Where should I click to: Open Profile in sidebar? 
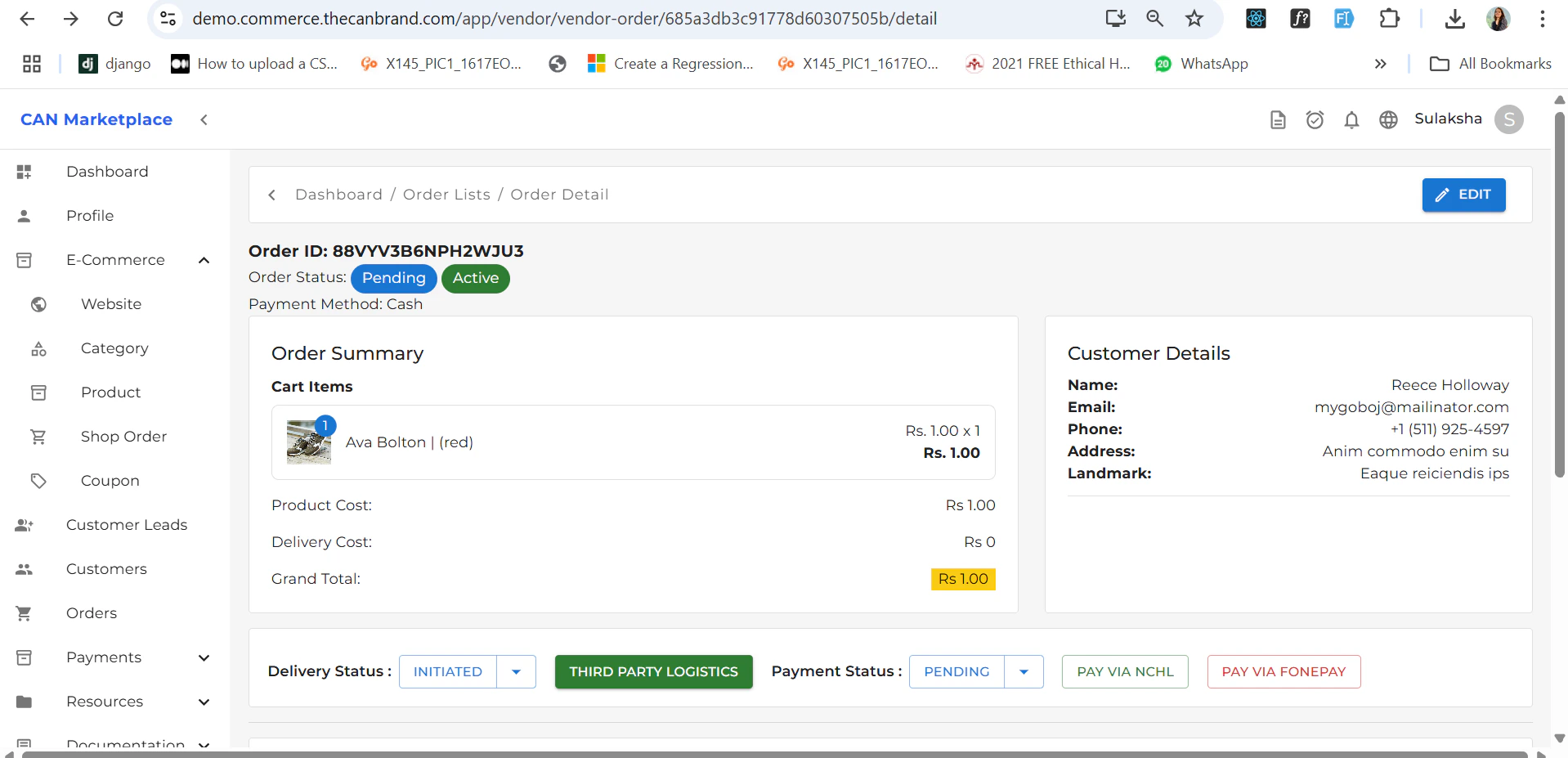click(90, 216)
